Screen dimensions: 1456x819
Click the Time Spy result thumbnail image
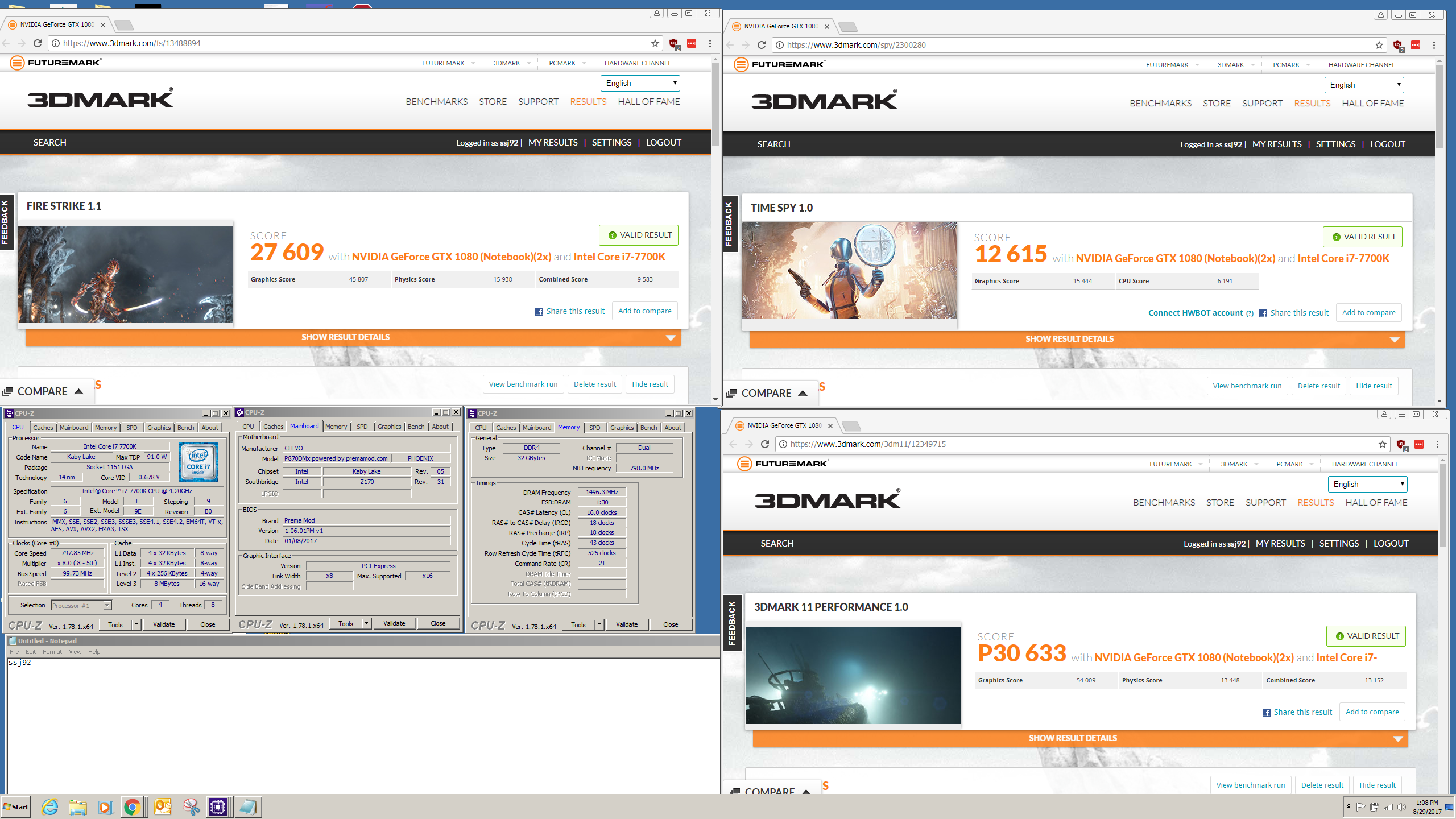coord(849,270)
